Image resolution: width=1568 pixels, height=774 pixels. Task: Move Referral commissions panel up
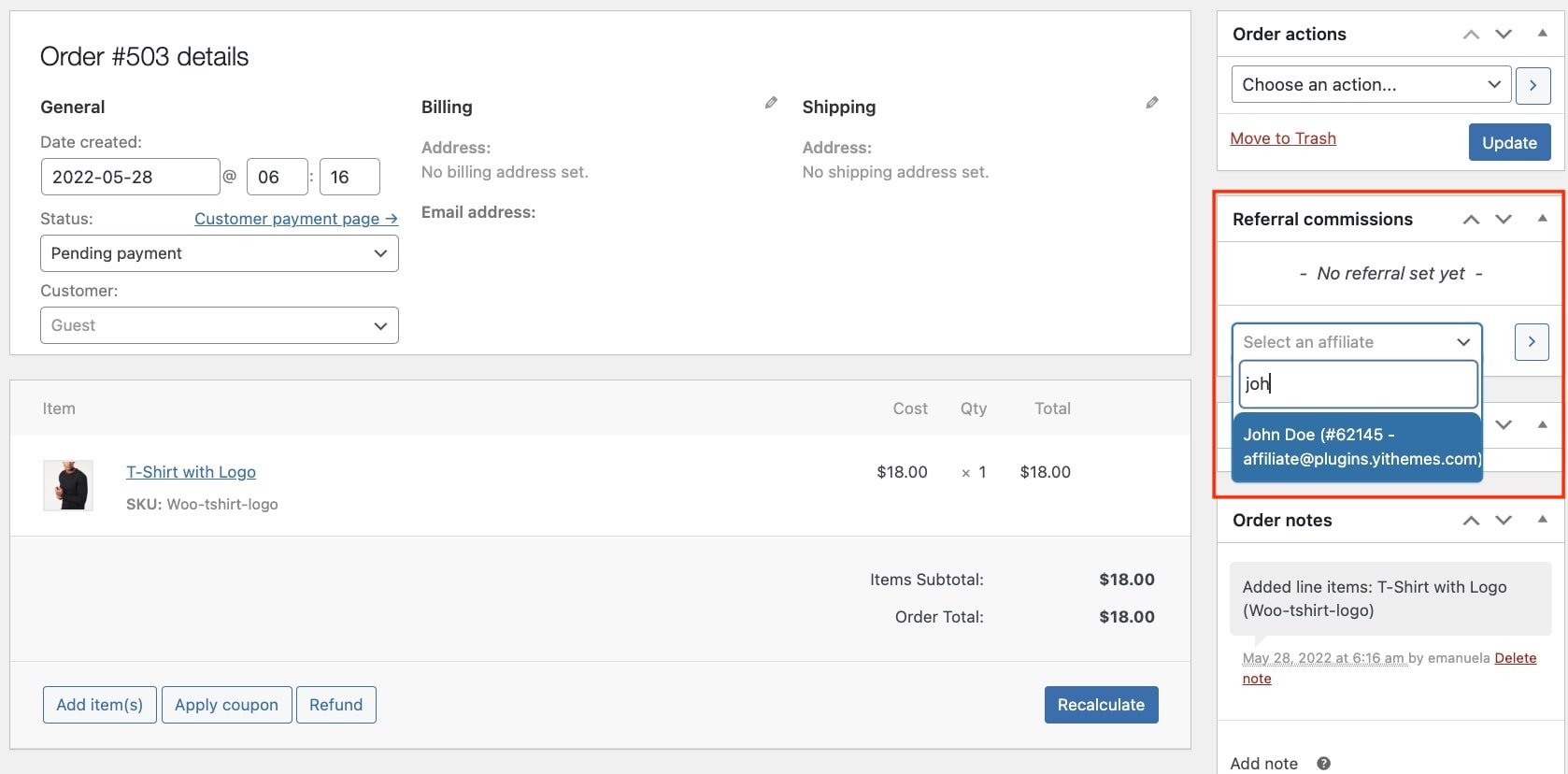pyautogui.click(x=1471, y=220)
